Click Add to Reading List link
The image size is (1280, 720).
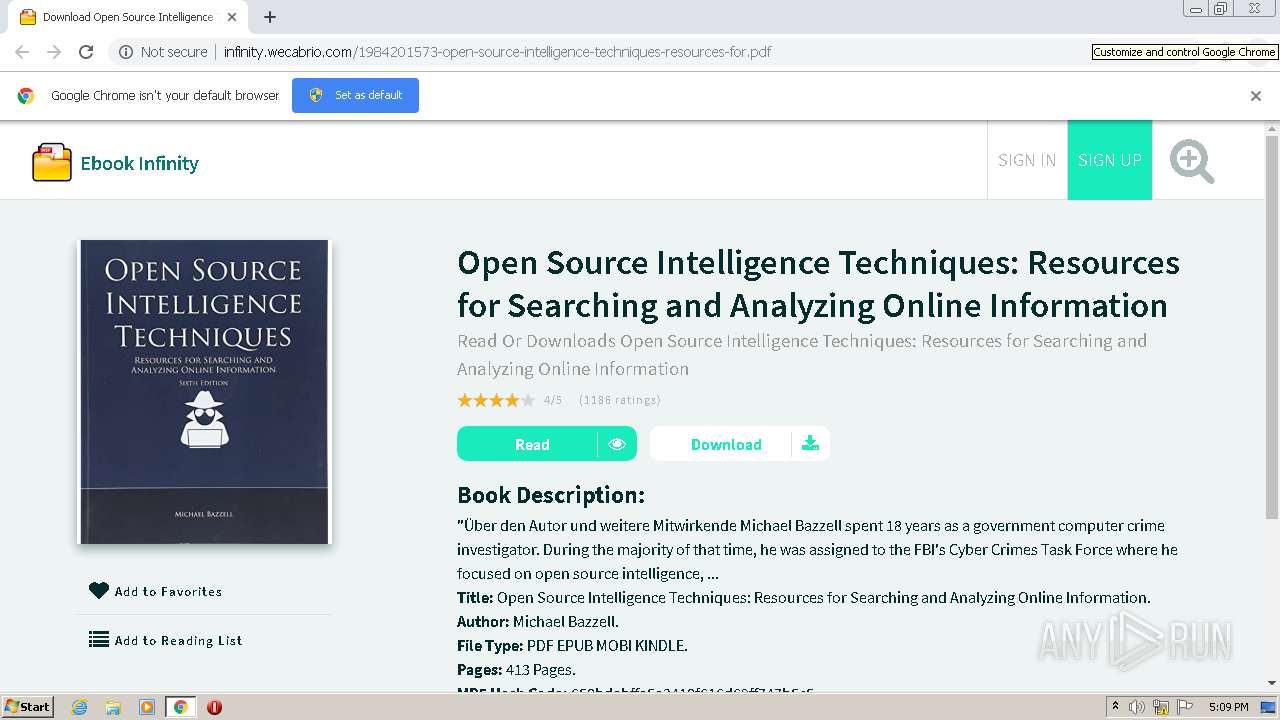tap(178, 640)
